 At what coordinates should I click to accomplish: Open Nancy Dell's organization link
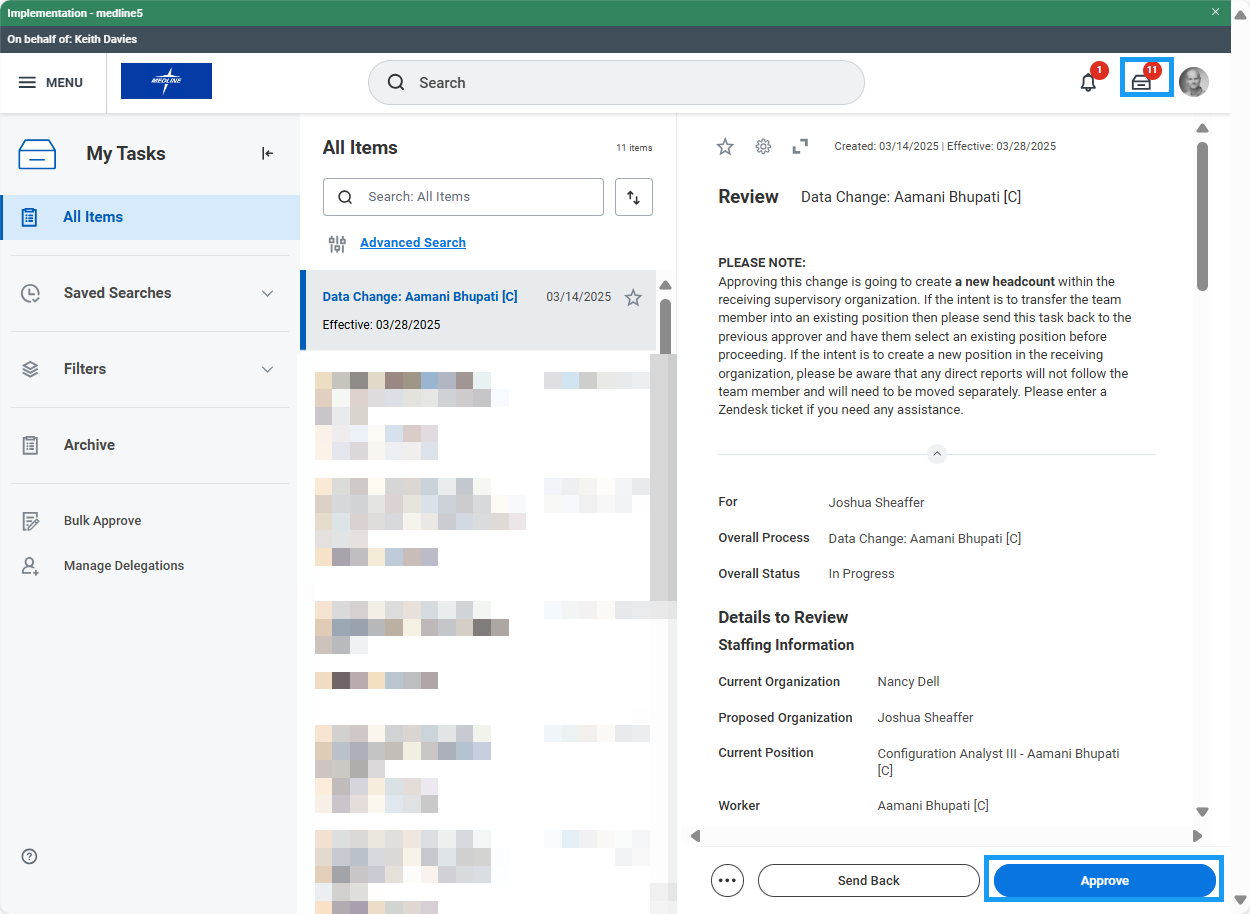[x=907, y=681]
